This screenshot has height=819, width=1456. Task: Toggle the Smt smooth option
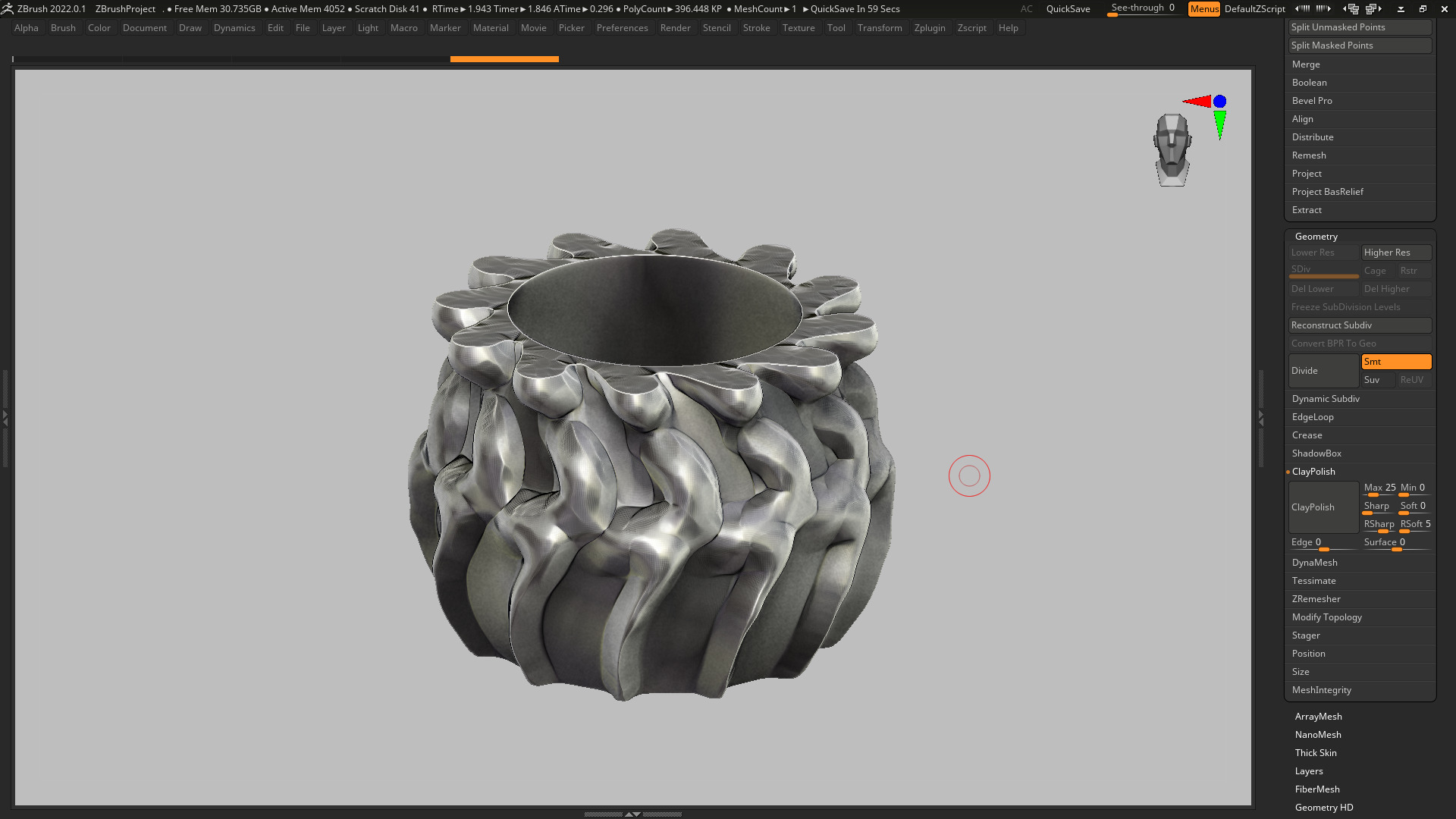point(1396,362)
